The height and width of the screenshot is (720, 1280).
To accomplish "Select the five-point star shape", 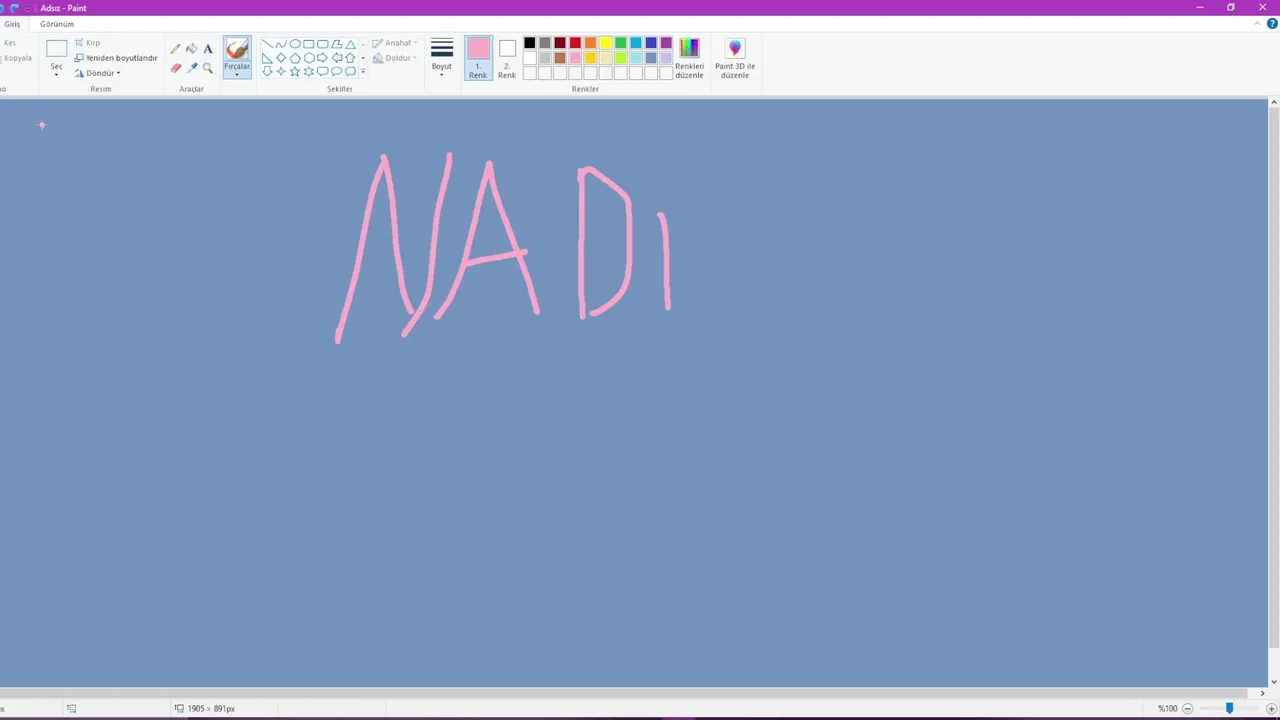I will coord(295,71).
